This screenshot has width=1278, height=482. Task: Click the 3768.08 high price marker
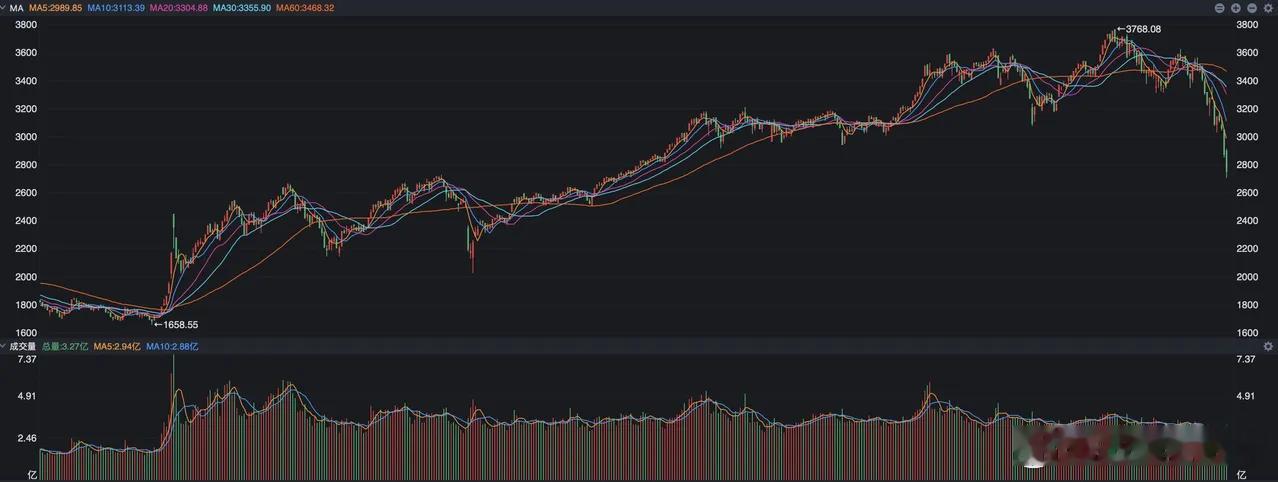[1138, 29]
